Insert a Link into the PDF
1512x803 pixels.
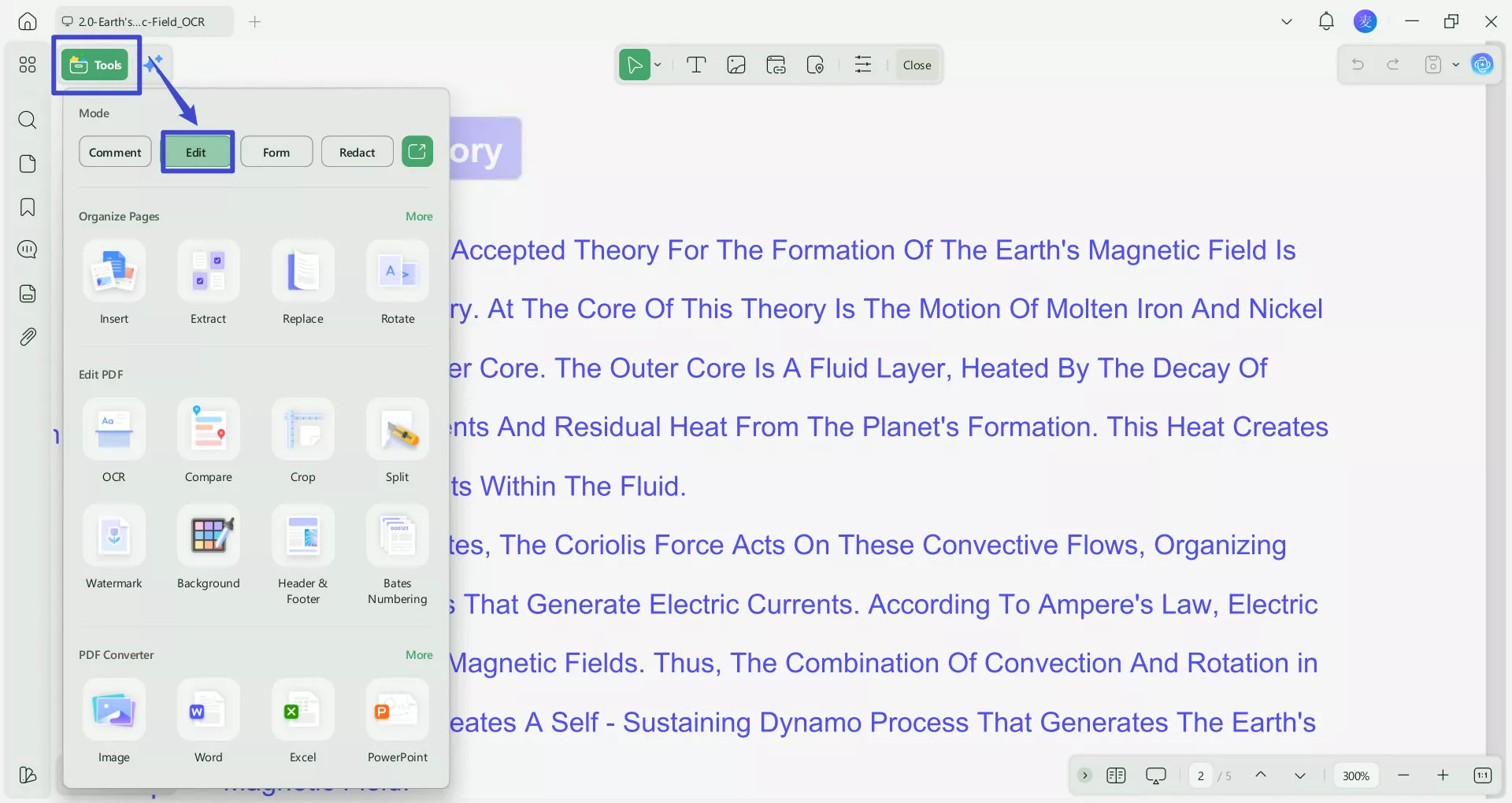(776, 65)
